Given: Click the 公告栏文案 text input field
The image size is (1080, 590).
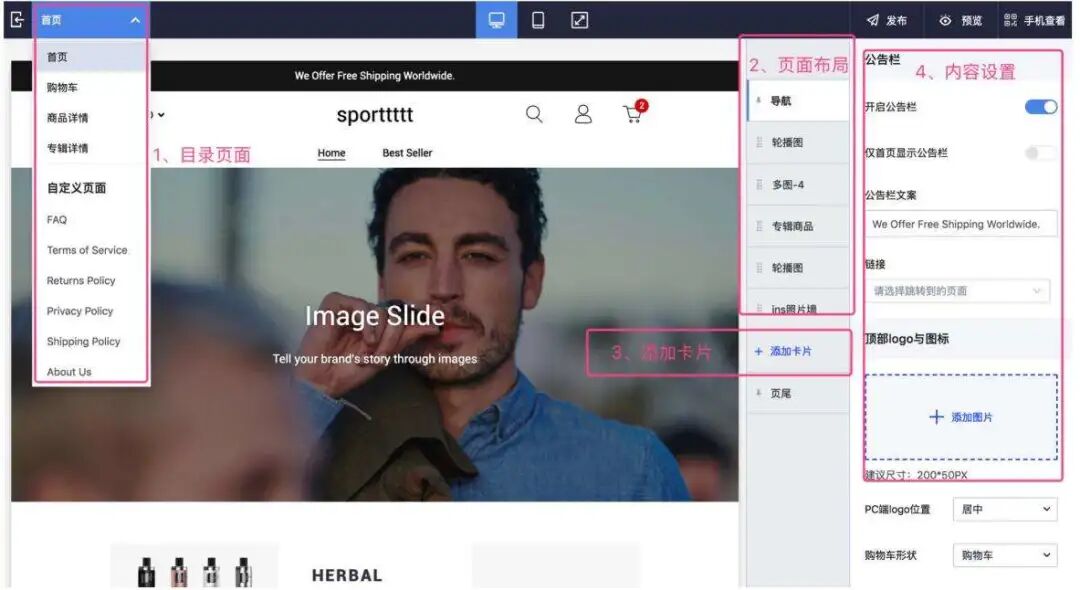Looking at the screenshot, I should pos(960,224).
